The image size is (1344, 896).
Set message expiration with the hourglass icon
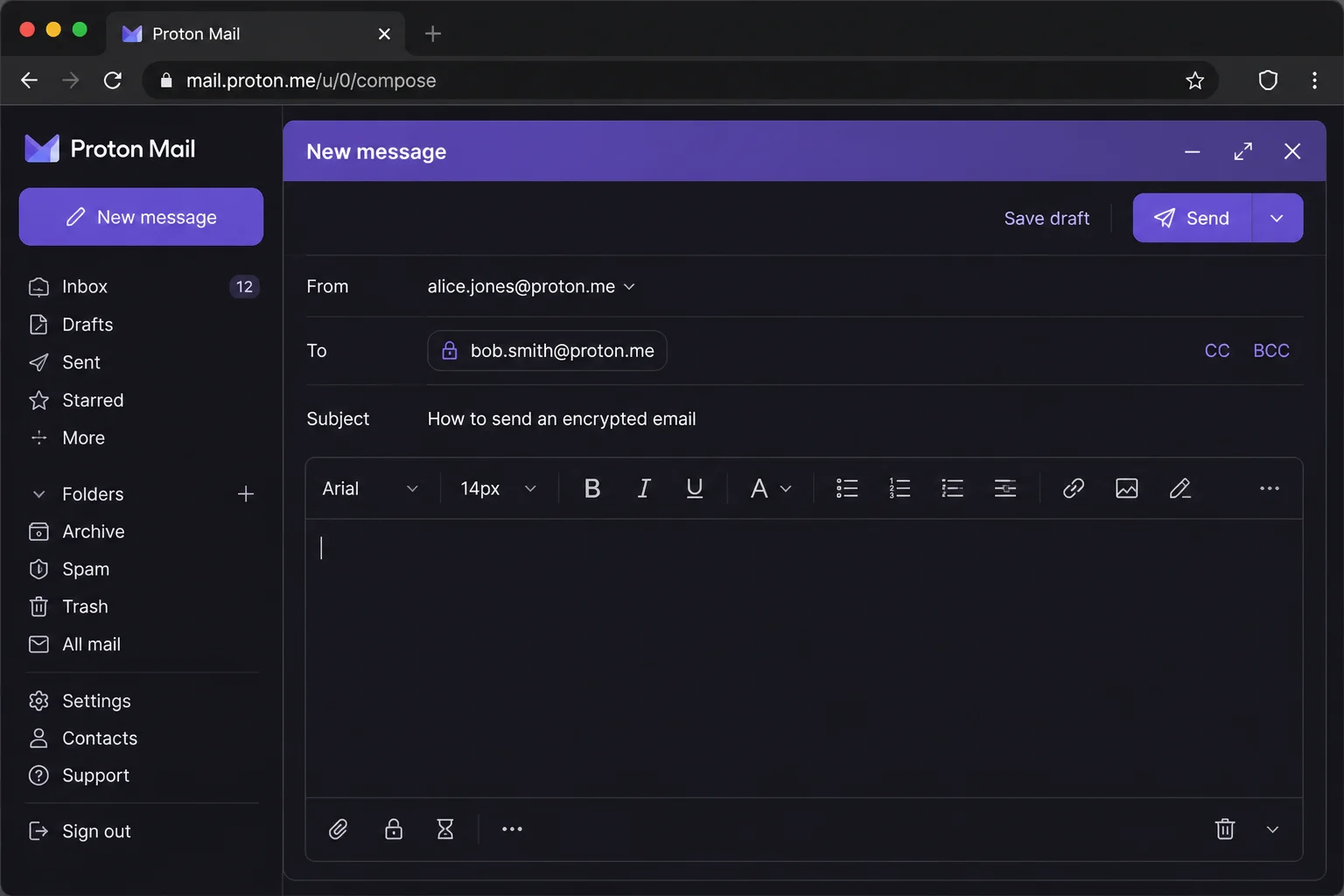445,829
